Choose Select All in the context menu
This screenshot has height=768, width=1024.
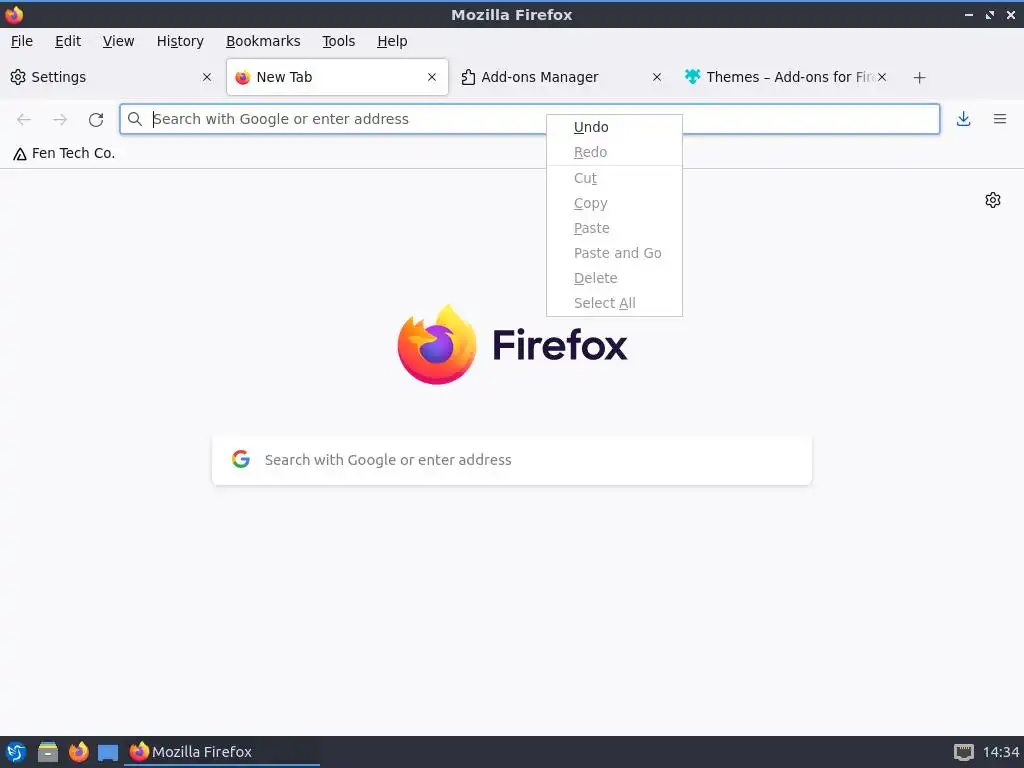(615, 303)
